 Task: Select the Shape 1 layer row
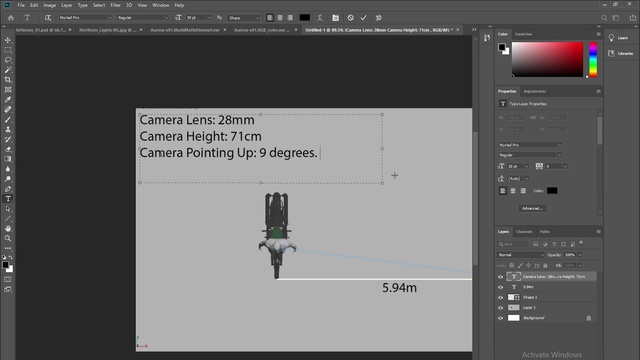(546, 297)
